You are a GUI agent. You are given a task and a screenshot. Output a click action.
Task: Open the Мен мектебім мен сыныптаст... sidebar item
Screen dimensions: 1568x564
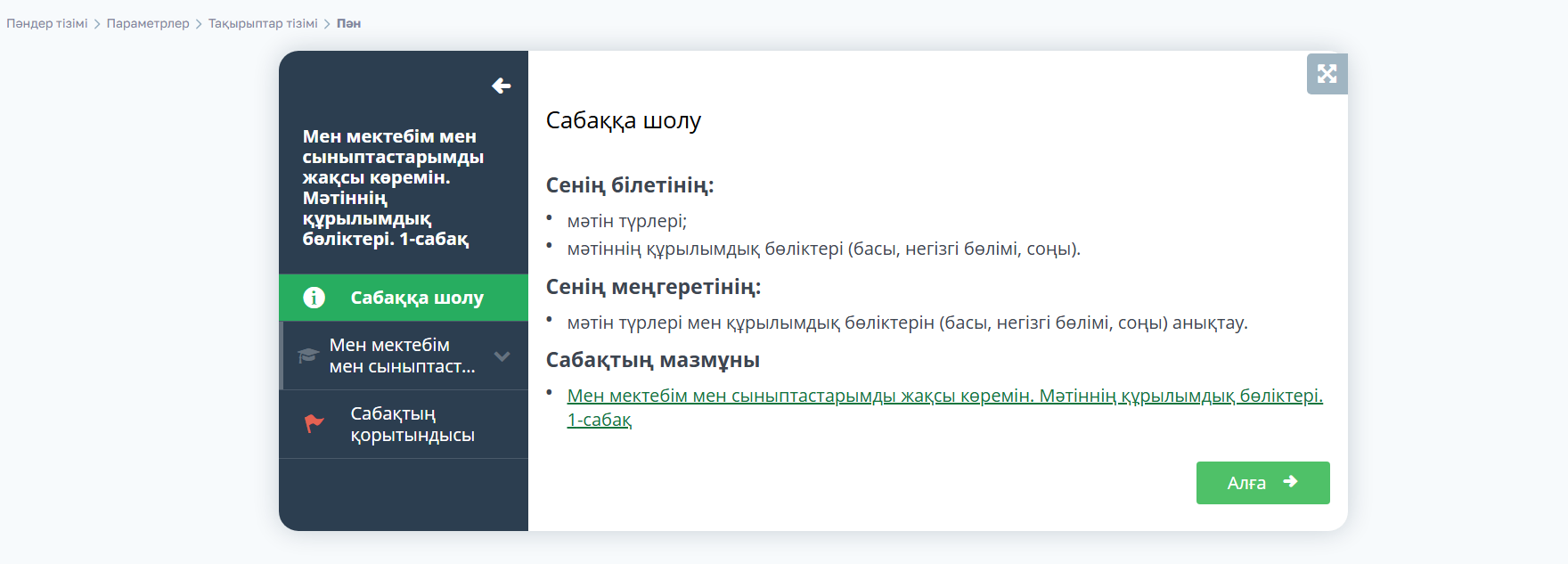click(x=403, y=356)
